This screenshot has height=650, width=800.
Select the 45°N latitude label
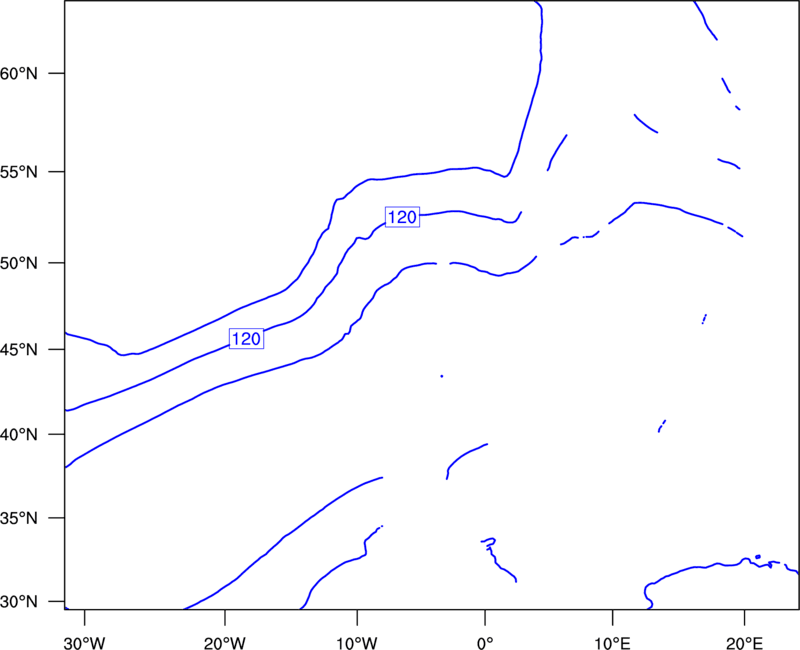click(x=19, y=350)
